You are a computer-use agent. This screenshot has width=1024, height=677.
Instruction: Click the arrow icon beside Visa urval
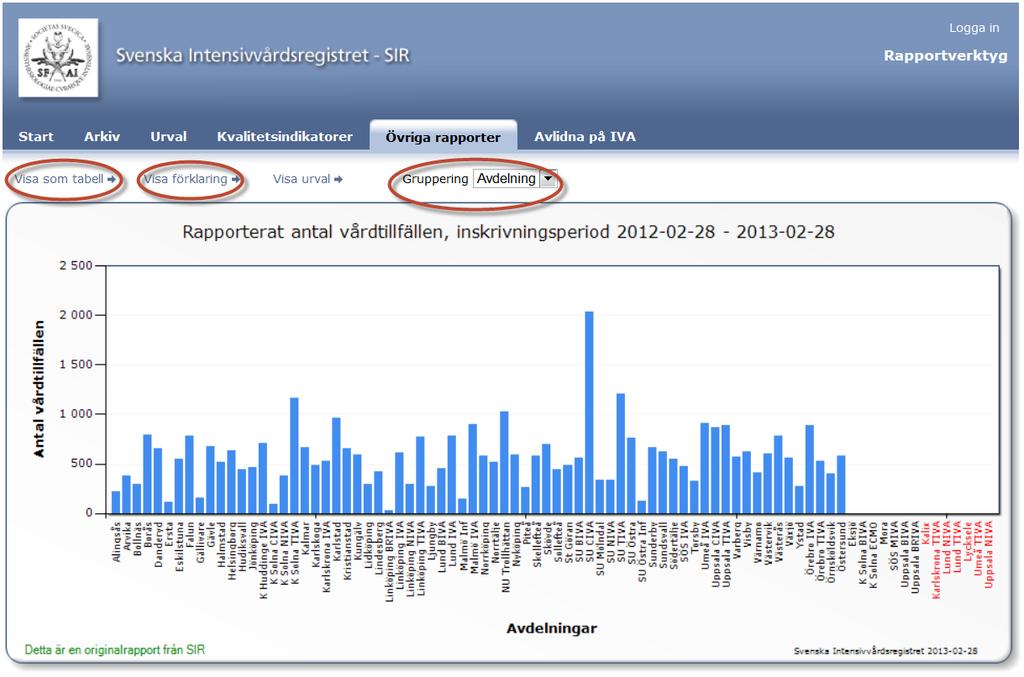[x=338, y=179]
